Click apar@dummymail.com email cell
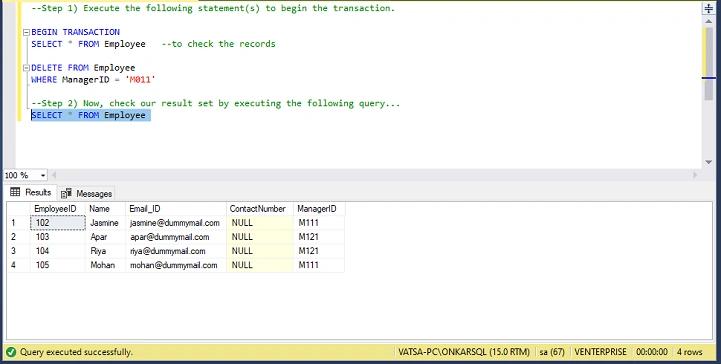Screen dimensions: 721x364 pyautogui.click(x=176, y=237)
